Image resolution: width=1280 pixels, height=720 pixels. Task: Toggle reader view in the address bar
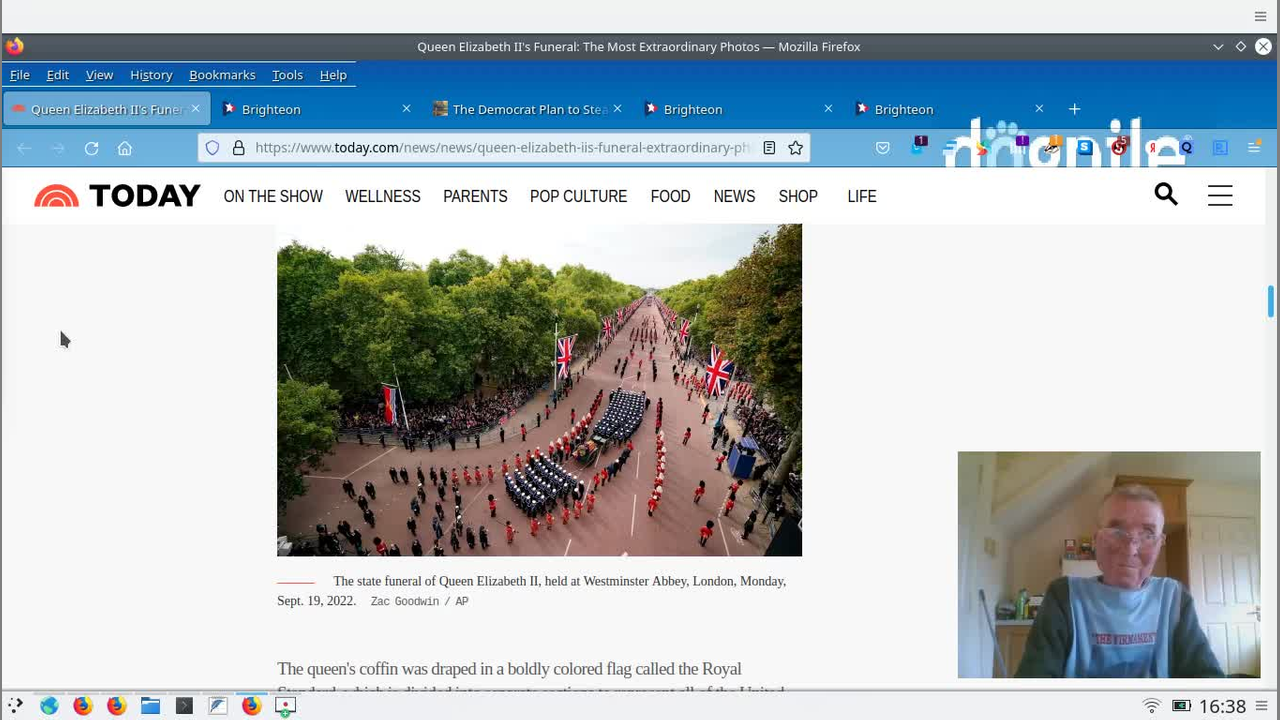769,148
